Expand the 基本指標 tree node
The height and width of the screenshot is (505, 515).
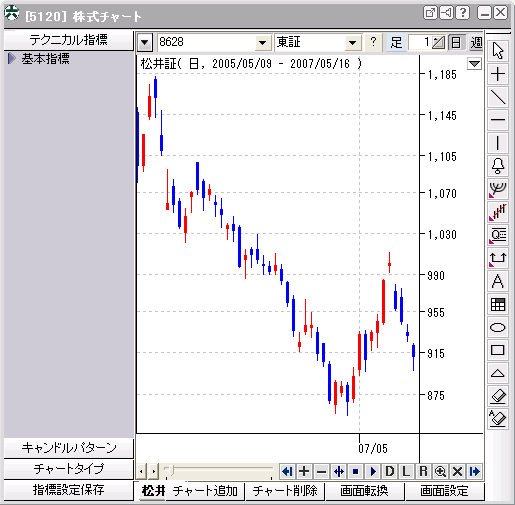[x=12, y=59]
